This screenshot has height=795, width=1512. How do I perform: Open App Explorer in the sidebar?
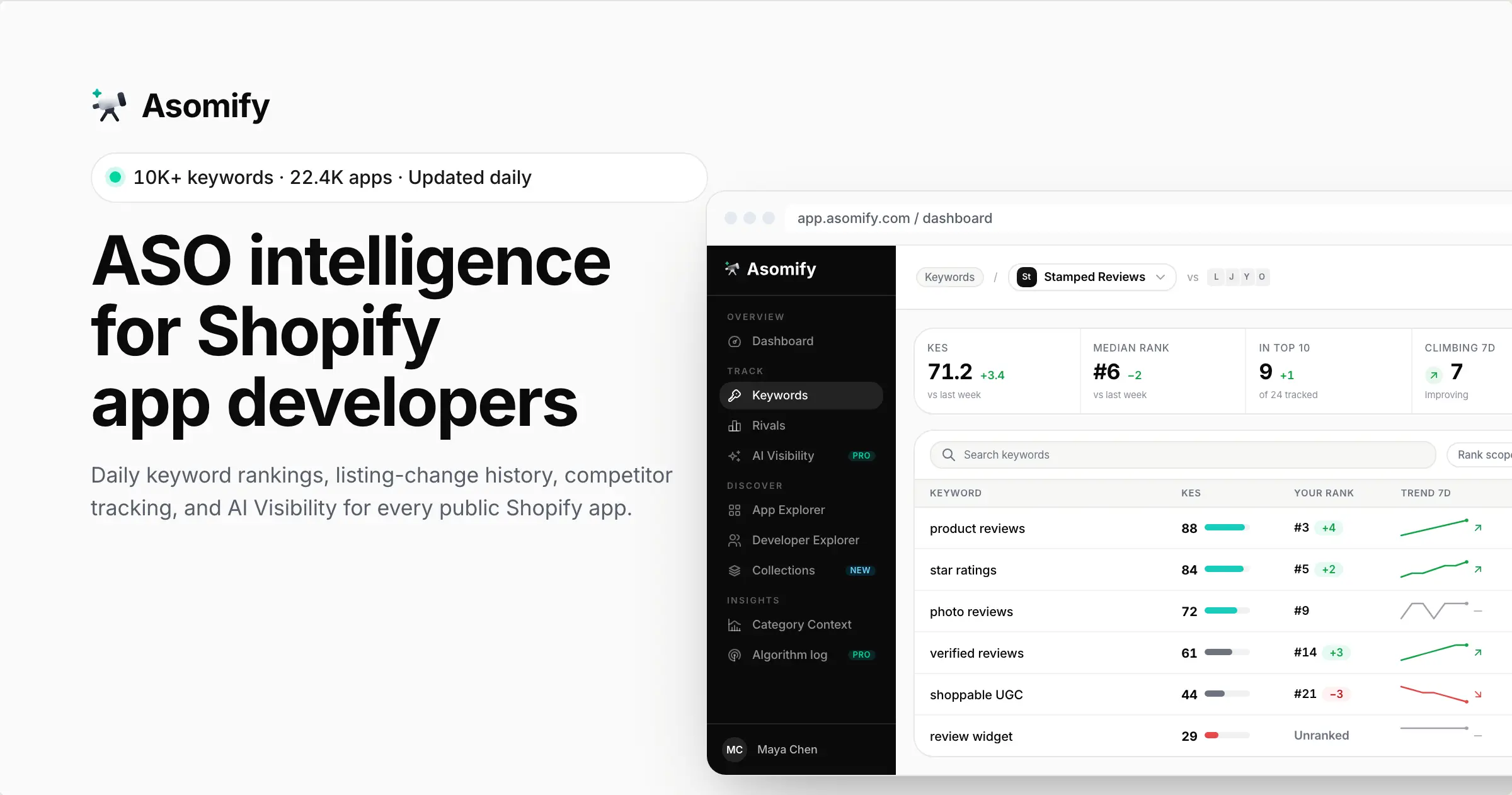pyautogui.click(x=801, y=510)
